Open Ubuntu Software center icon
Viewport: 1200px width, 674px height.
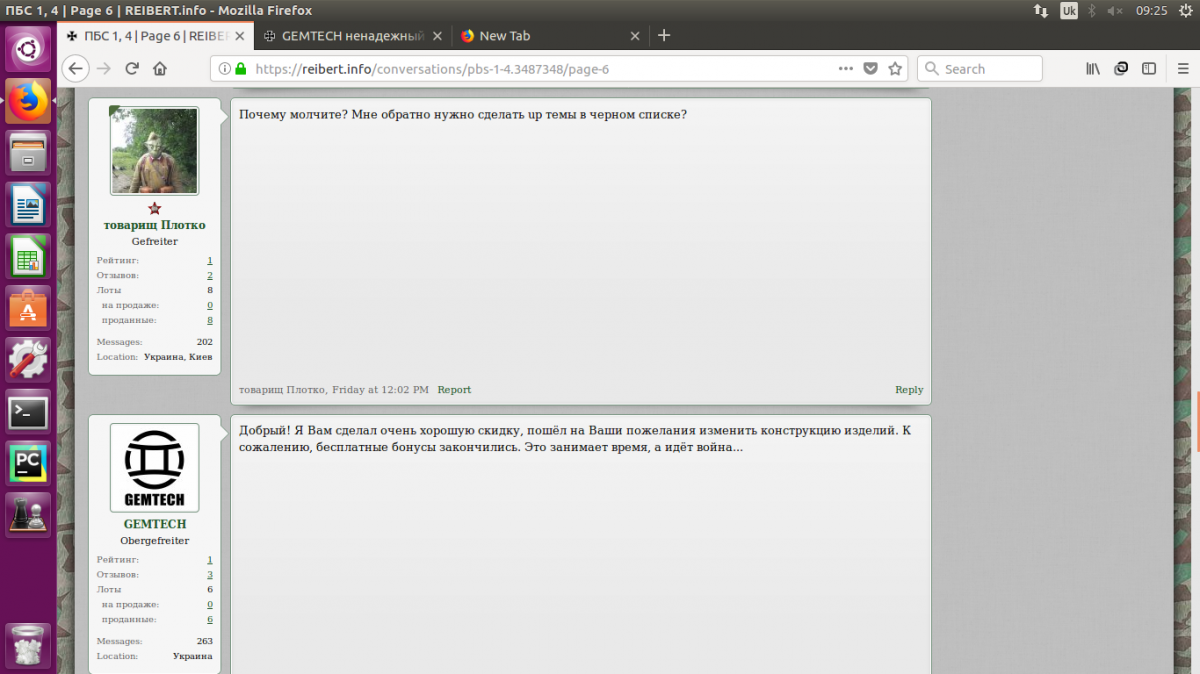tap(28, 308)
